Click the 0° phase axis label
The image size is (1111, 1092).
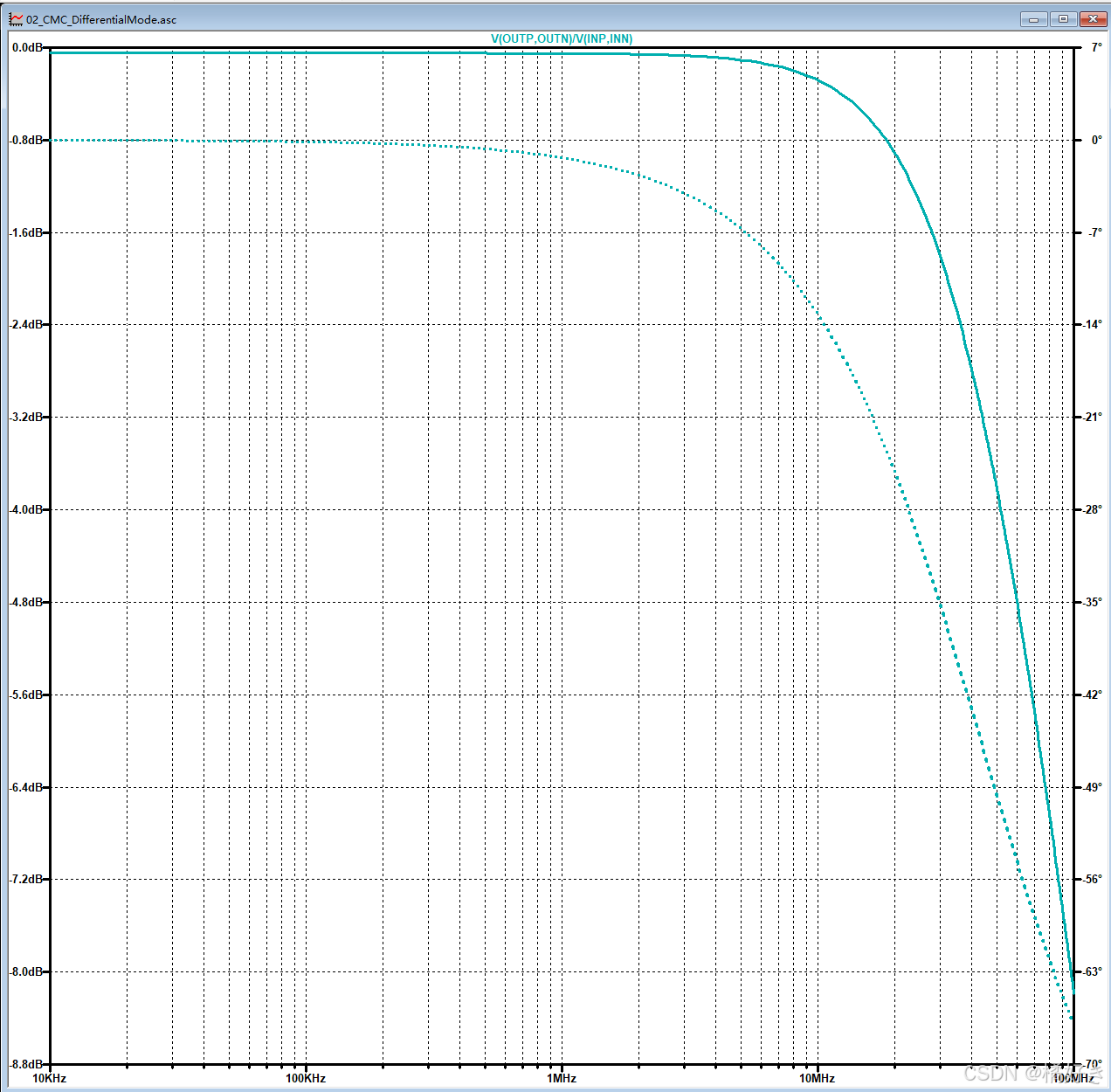tap(1096, 140)
